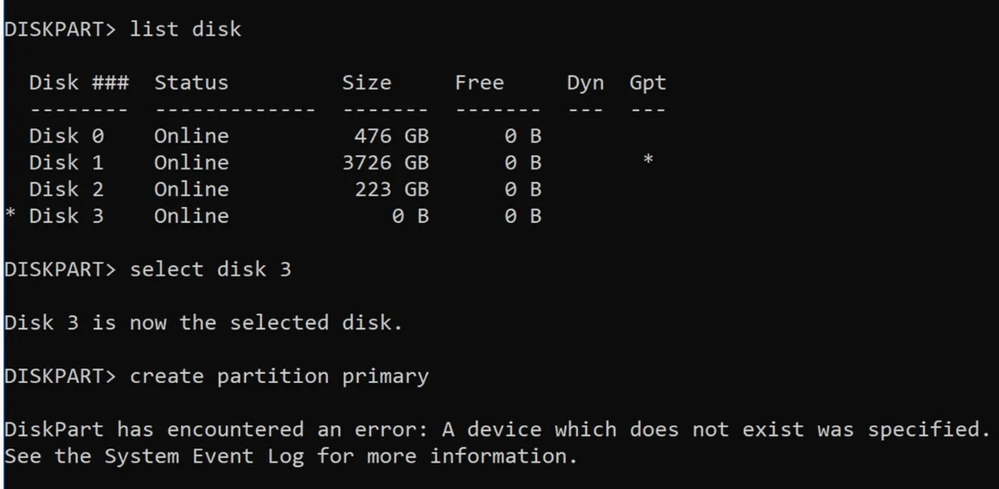Click the "Disk 1" row label
This screenshot has width=999, height=489.
66,162
